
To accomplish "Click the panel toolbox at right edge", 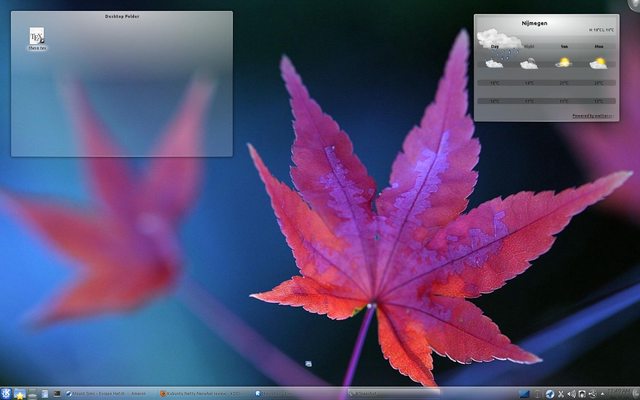I will tap(636, 394).
